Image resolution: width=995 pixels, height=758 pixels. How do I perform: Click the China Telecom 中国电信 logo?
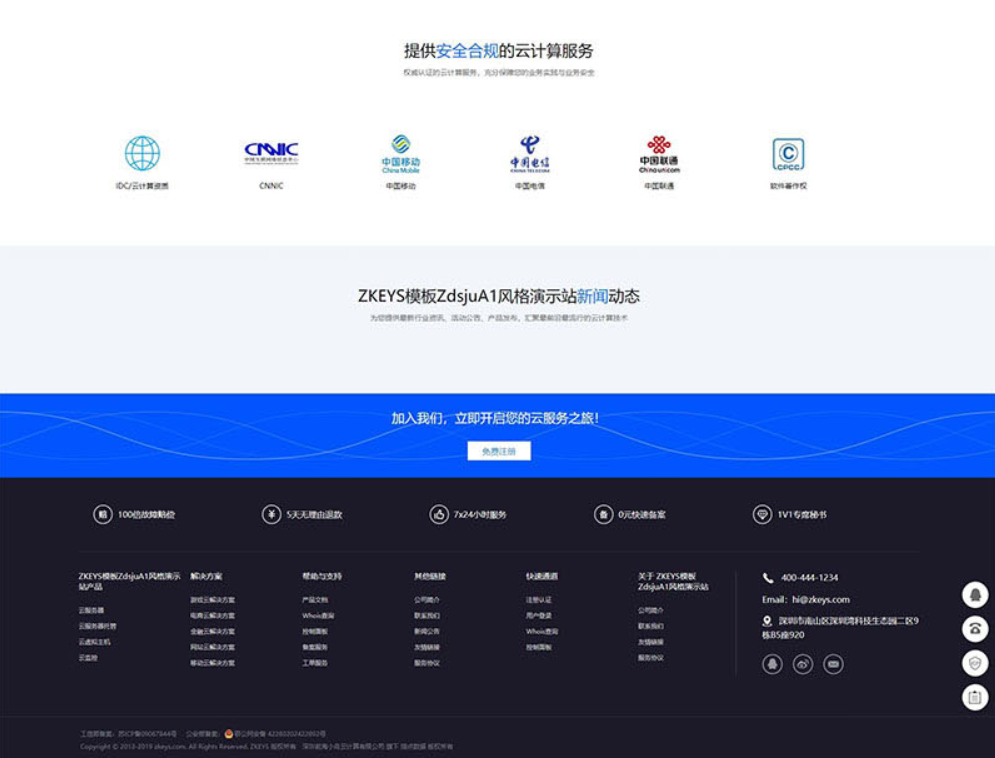click(530, 154)
